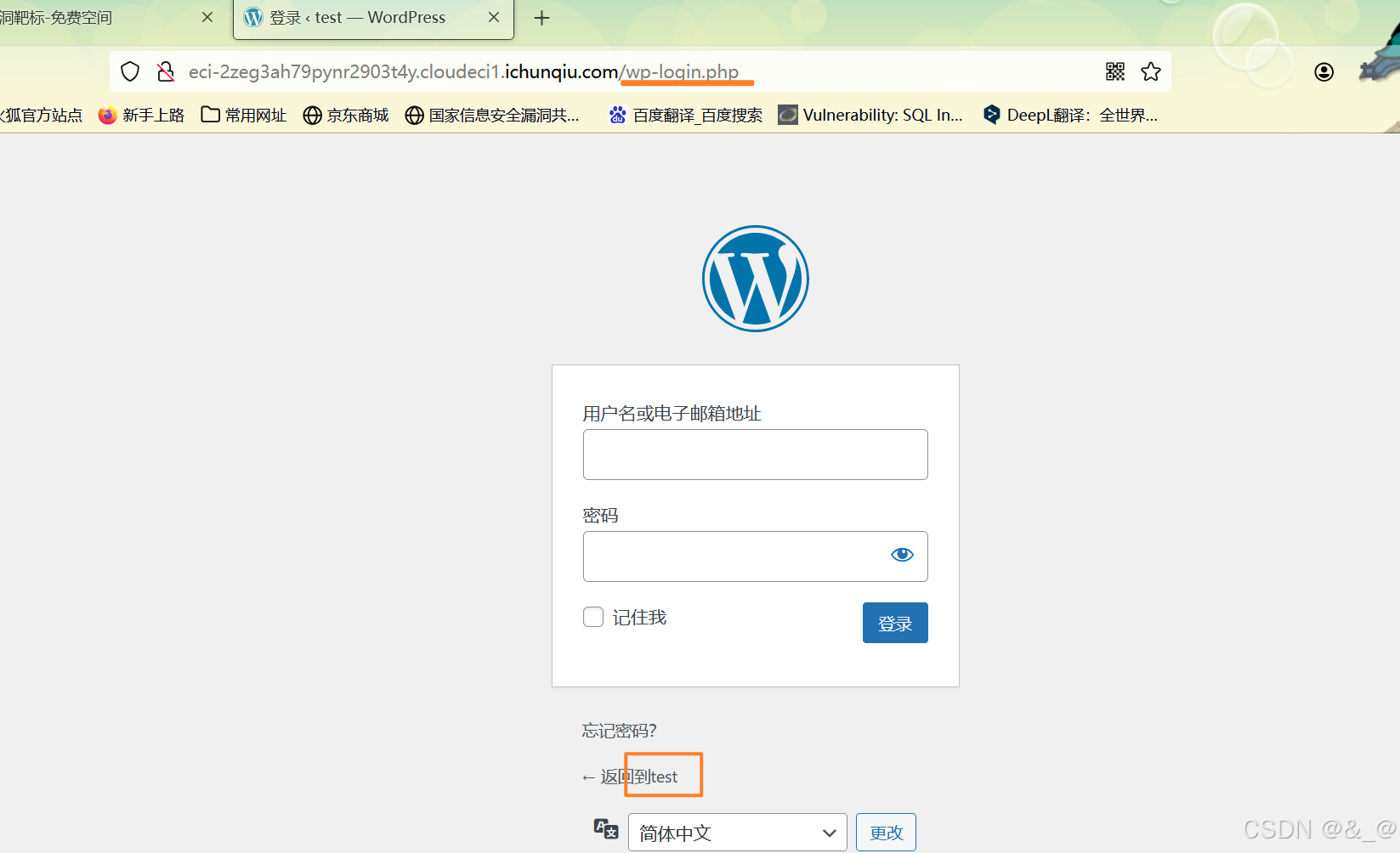Bookmark this page with the star icon
The image size is (1400, 853).
1151,71
